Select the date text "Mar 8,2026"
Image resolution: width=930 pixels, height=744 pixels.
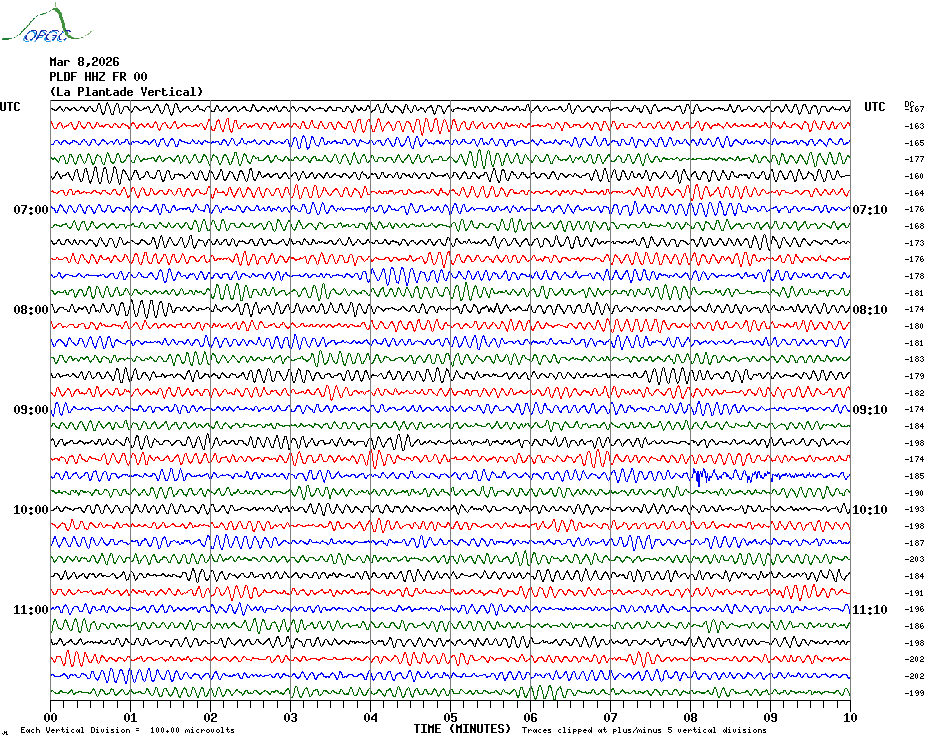(84, 62)
